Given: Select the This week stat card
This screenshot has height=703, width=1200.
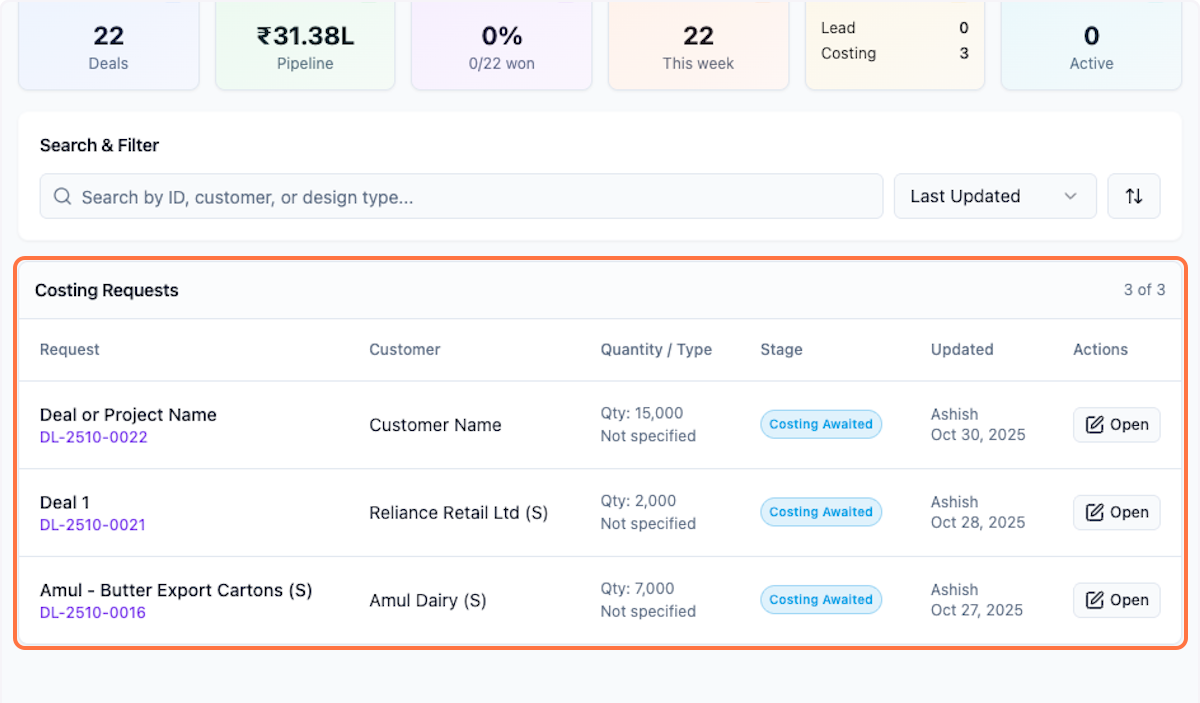Looking at the screenshot, I should coord(698,46).
